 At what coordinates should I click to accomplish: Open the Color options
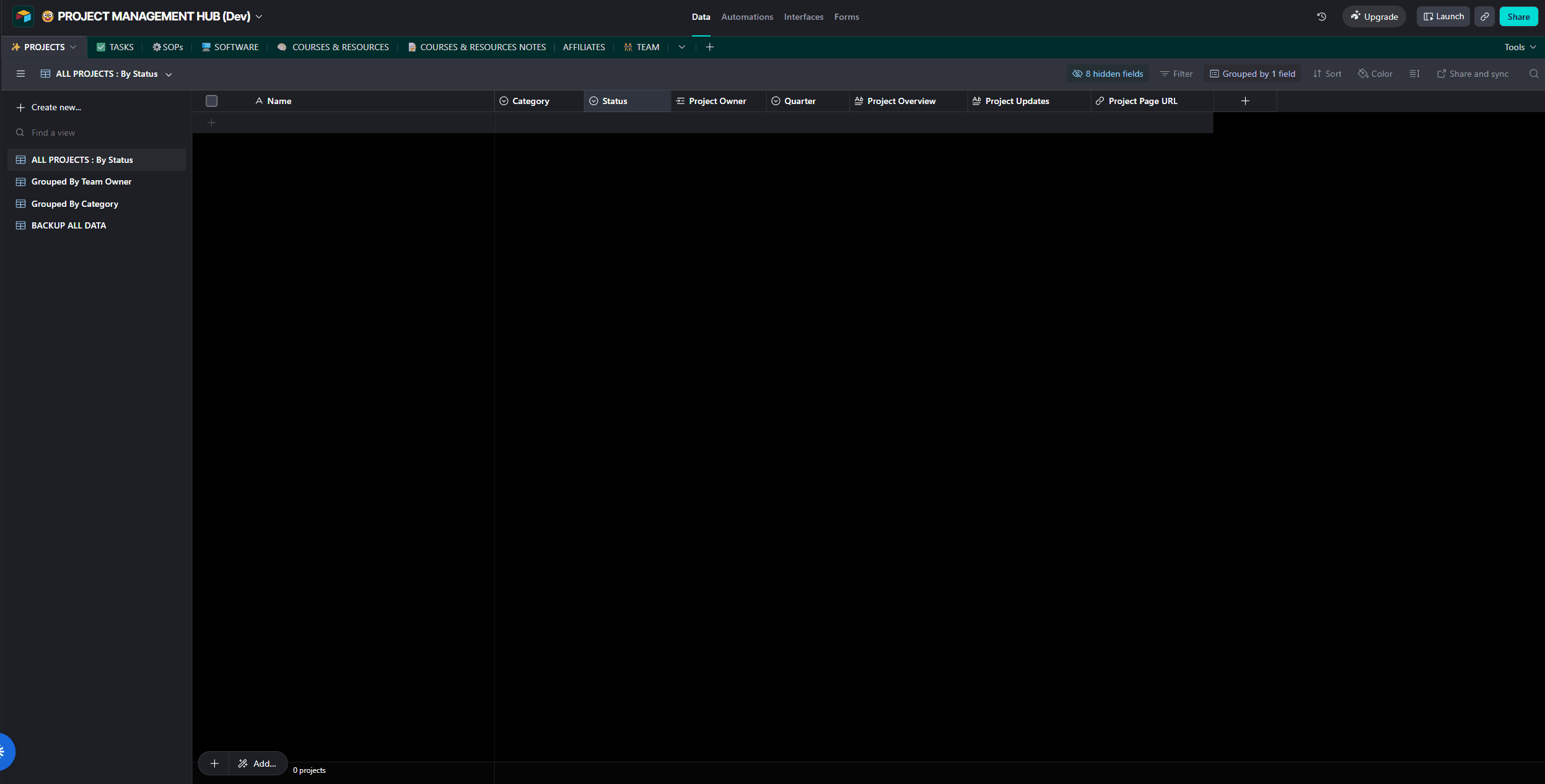[1375, 74]
